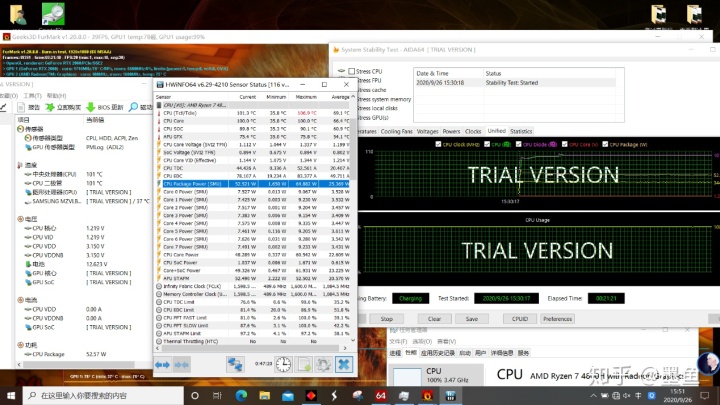Open AIDA64 帮助(H) menu
The width and height of the screenshot is (720, 405).
(56, 96)
